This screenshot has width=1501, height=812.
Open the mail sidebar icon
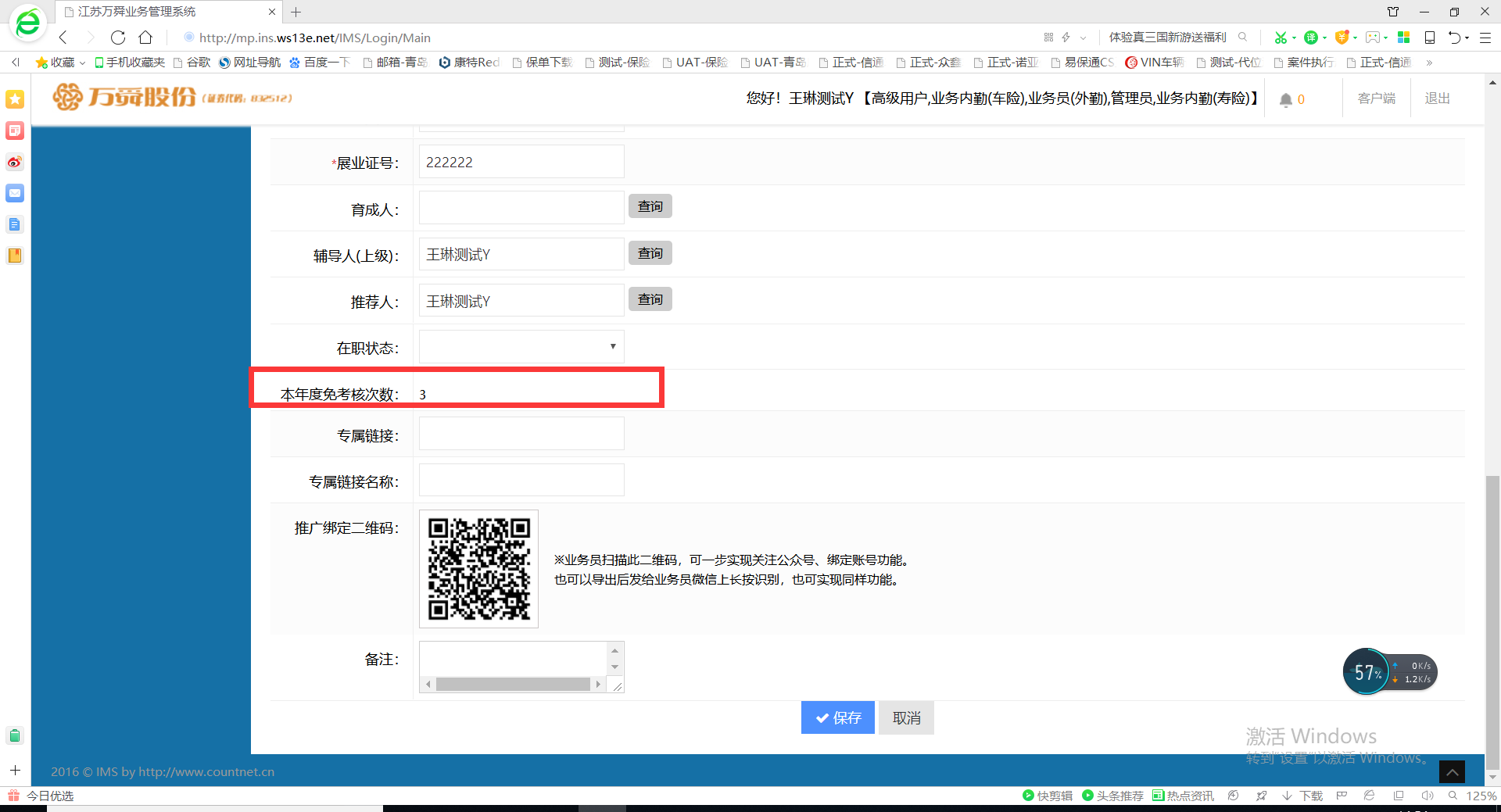pos(15,193)
